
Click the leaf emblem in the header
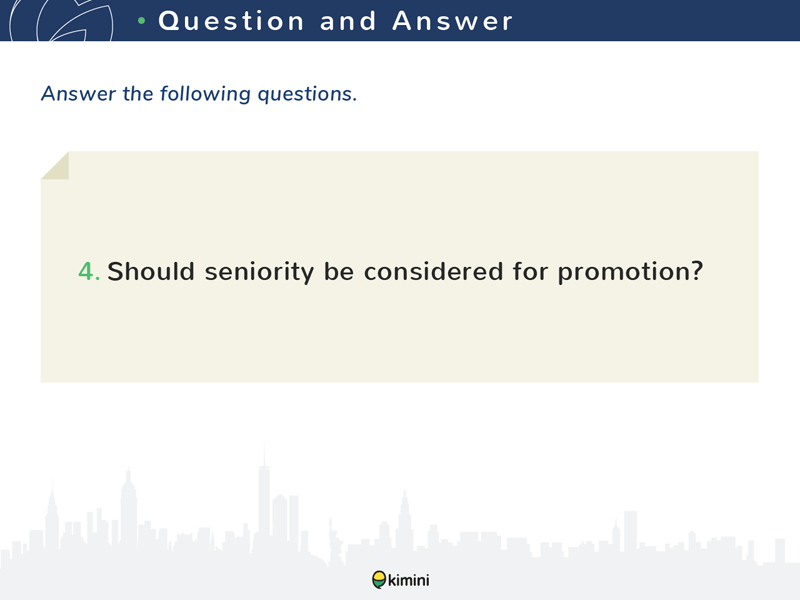pos(61,20)
